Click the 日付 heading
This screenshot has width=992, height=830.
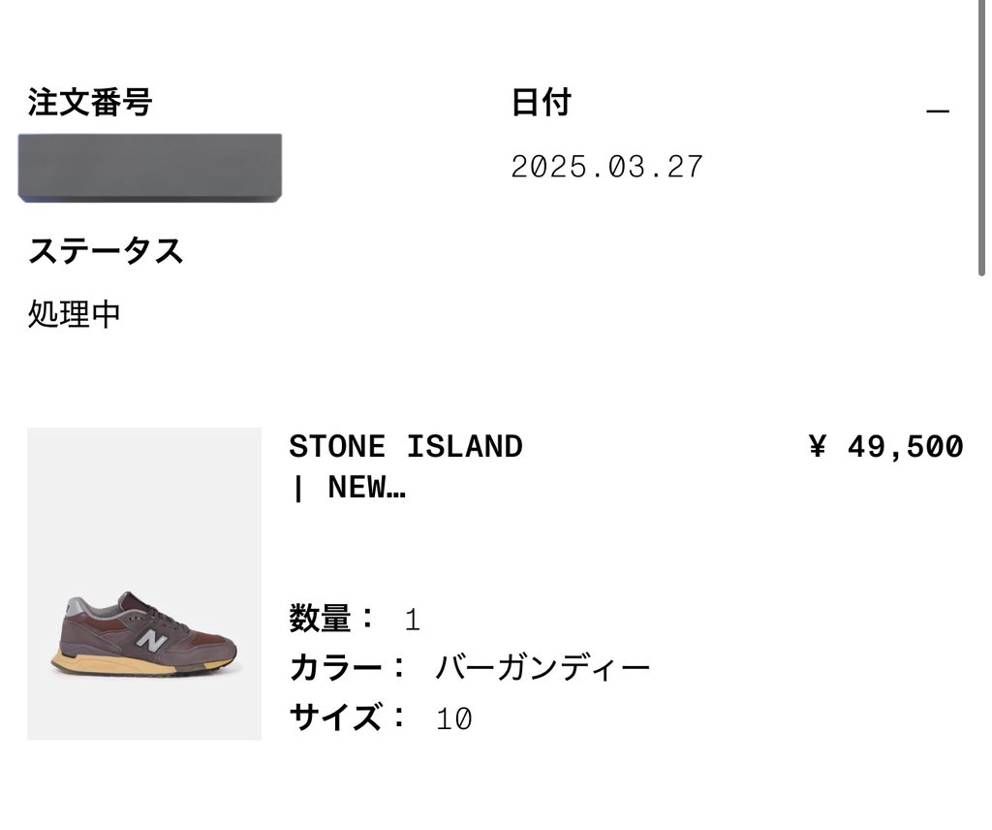[541, 102]
